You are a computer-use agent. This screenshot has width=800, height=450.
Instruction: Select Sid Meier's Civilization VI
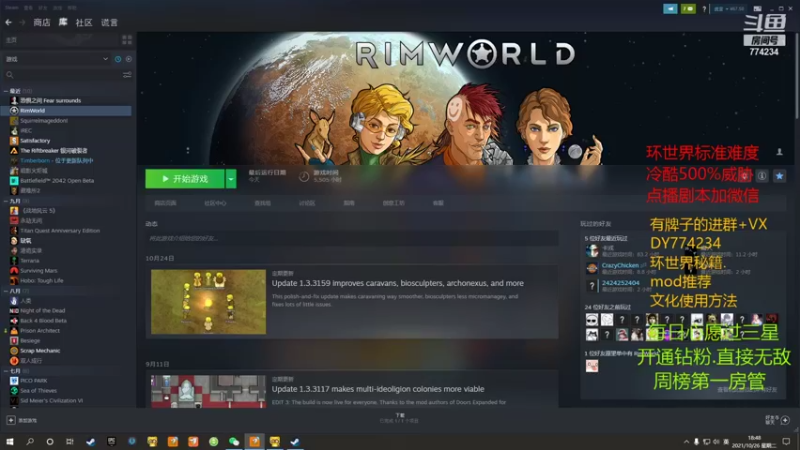point(52,401)
